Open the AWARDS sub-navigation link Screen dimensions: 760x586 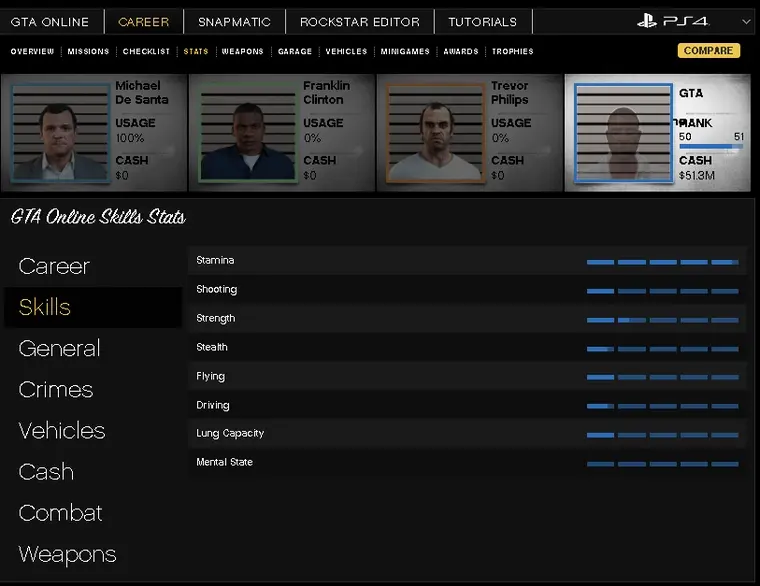[460, 51]
